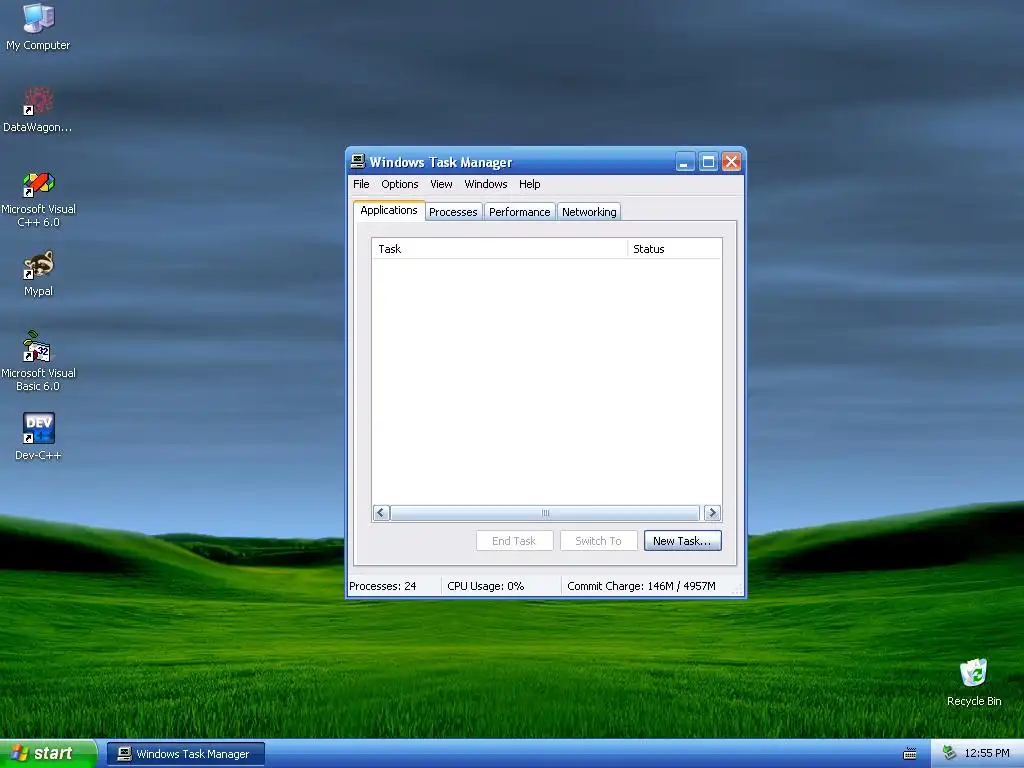Select the Microsoft Visual Basic 6.0 shortcut

(38, 361)
